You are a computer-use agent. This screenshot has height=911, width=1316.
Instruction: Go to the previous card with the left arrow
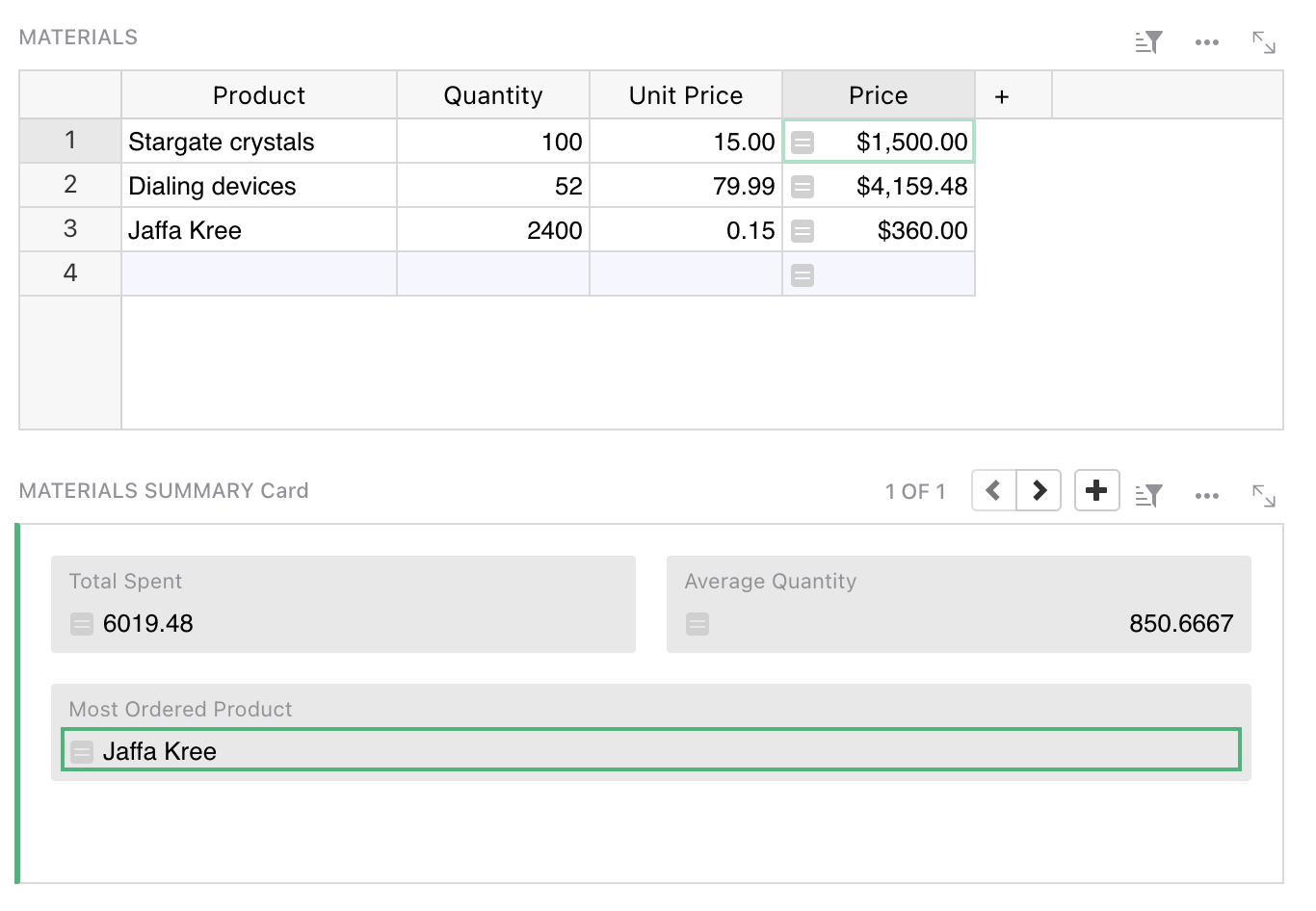993,490
